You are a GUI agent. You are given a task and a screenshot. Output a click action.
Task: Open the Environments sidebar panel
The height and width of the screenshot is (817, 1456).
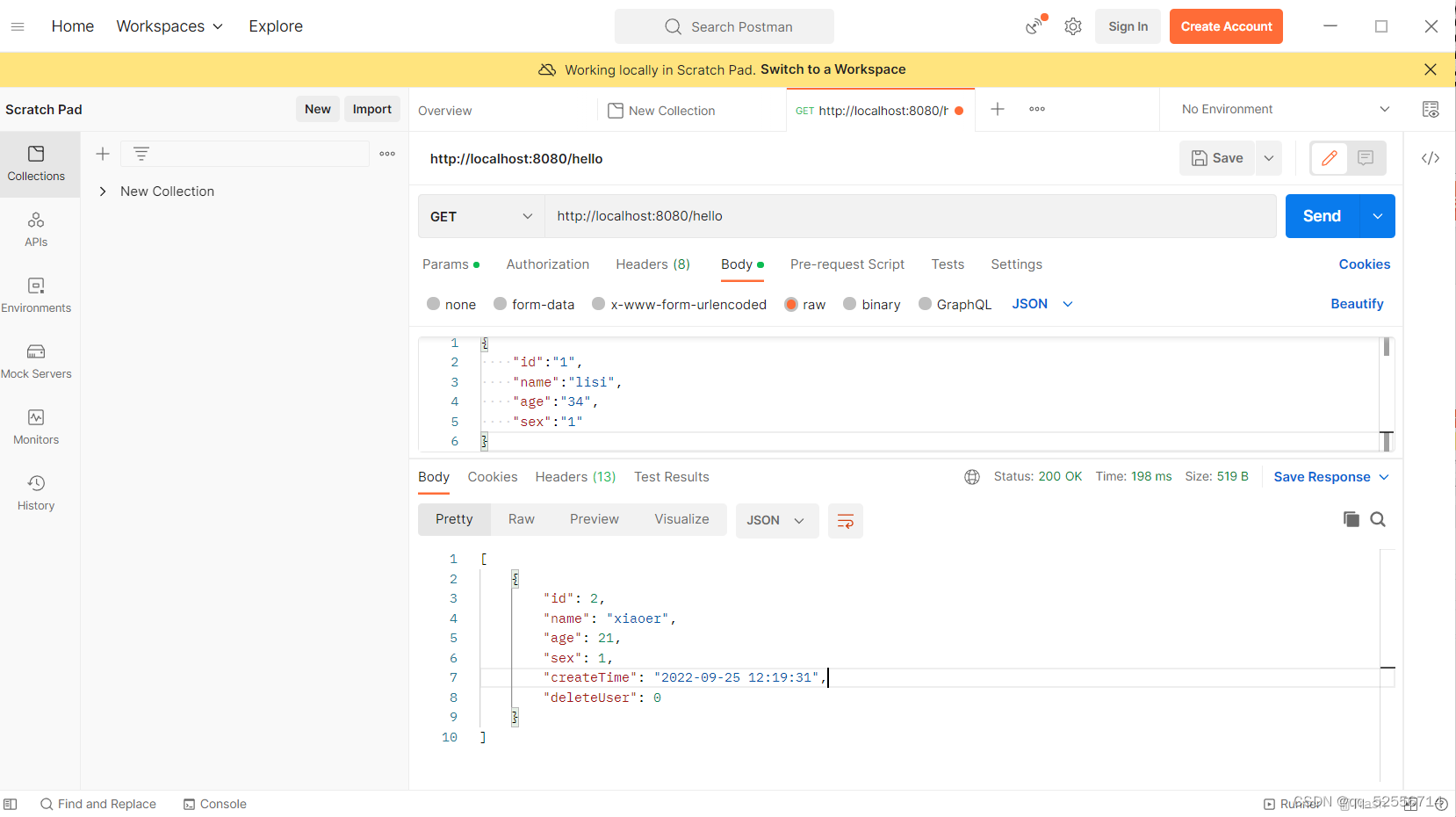36,295
